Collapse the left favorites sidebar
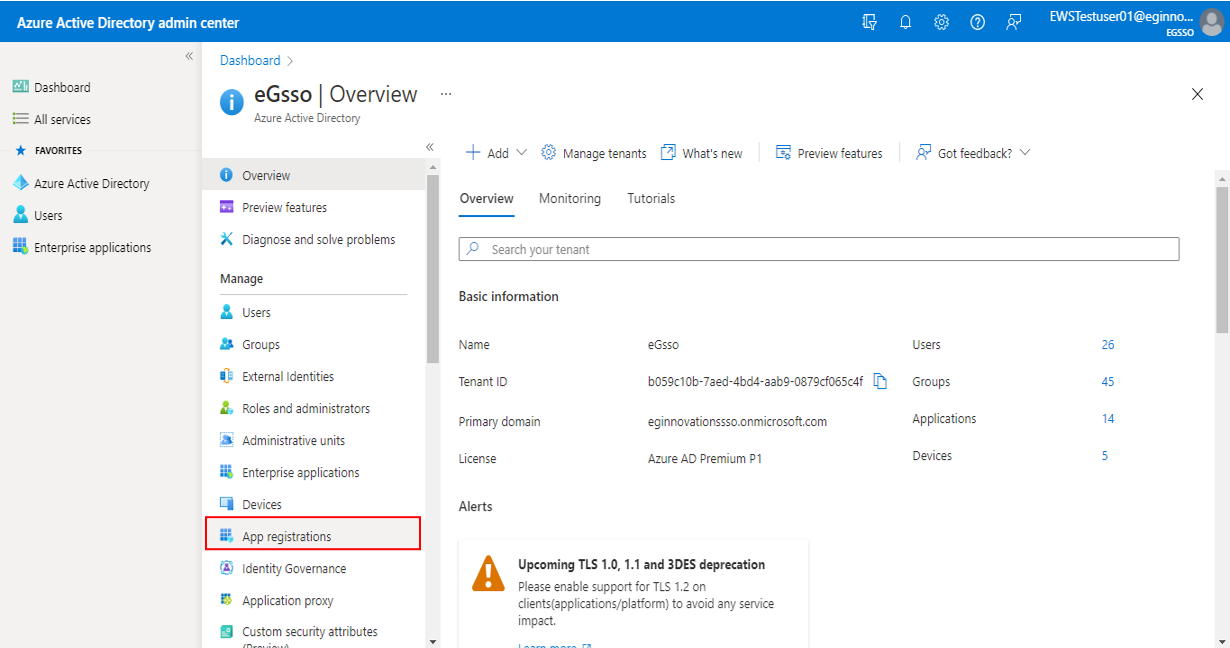The image size is (1230, 648). tap(189, 56)
